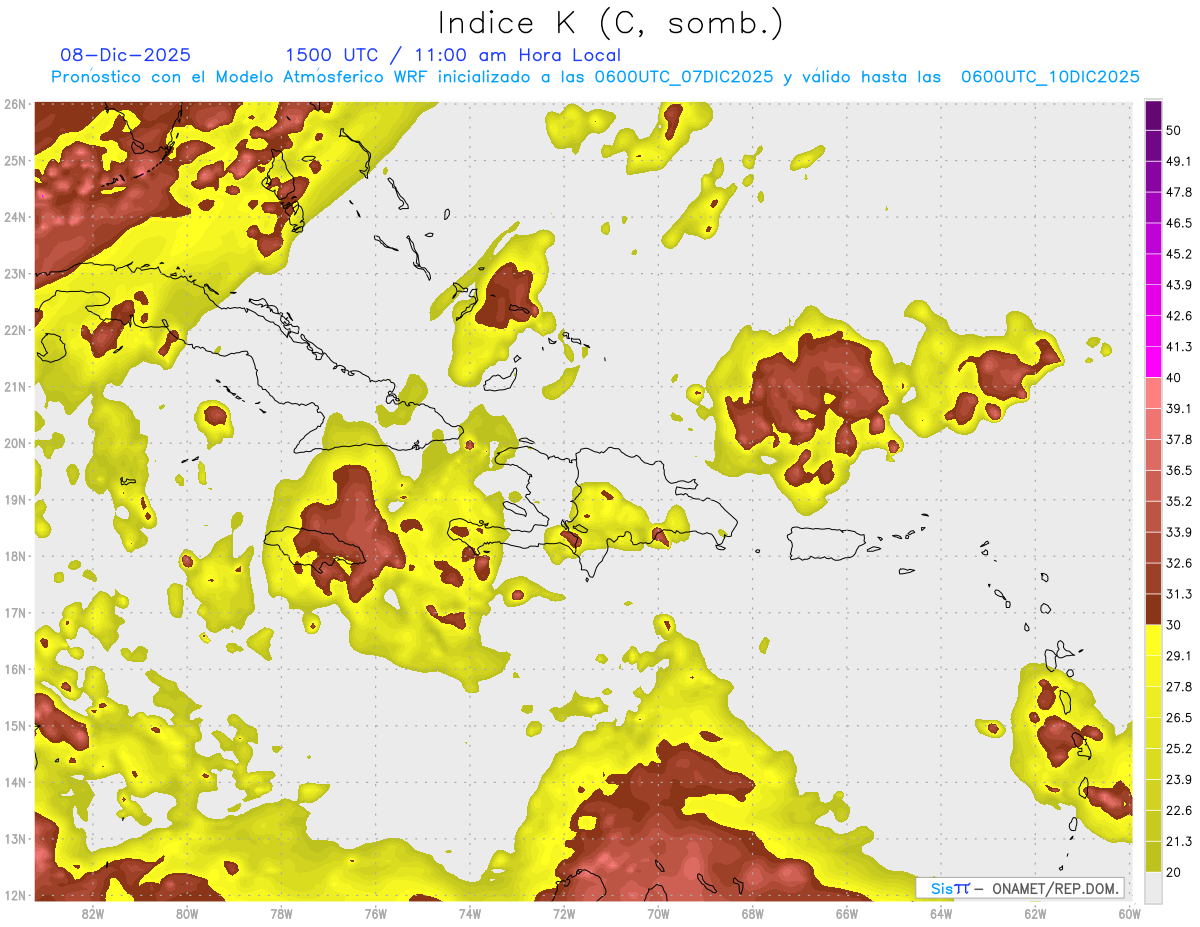Image resolution: width=1200 pixels, height=927 pixels.
Task: Click the legend value '36.5'
Action: (x=1179, y=470)
